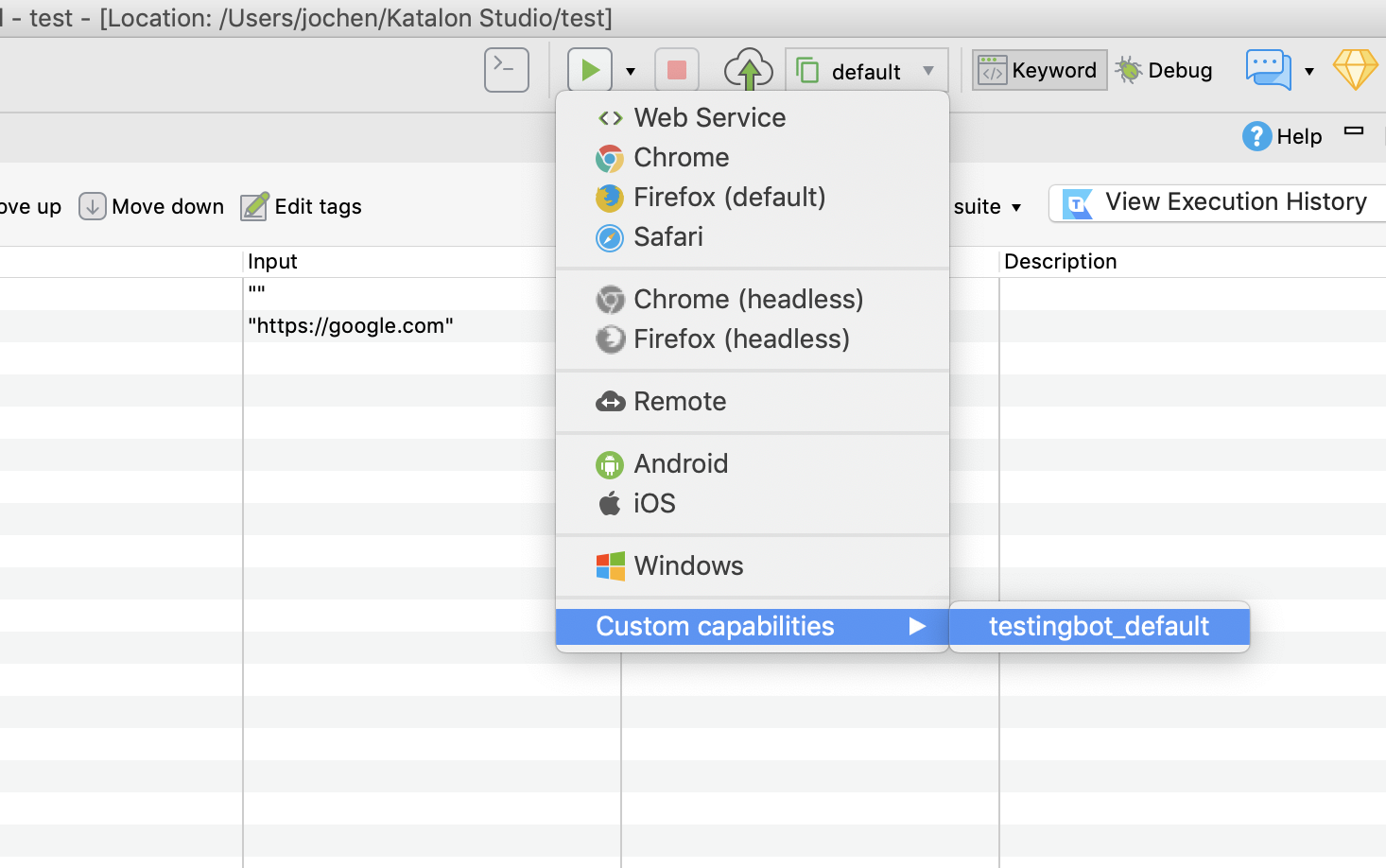Choose iOS execution option

(753, 503)
